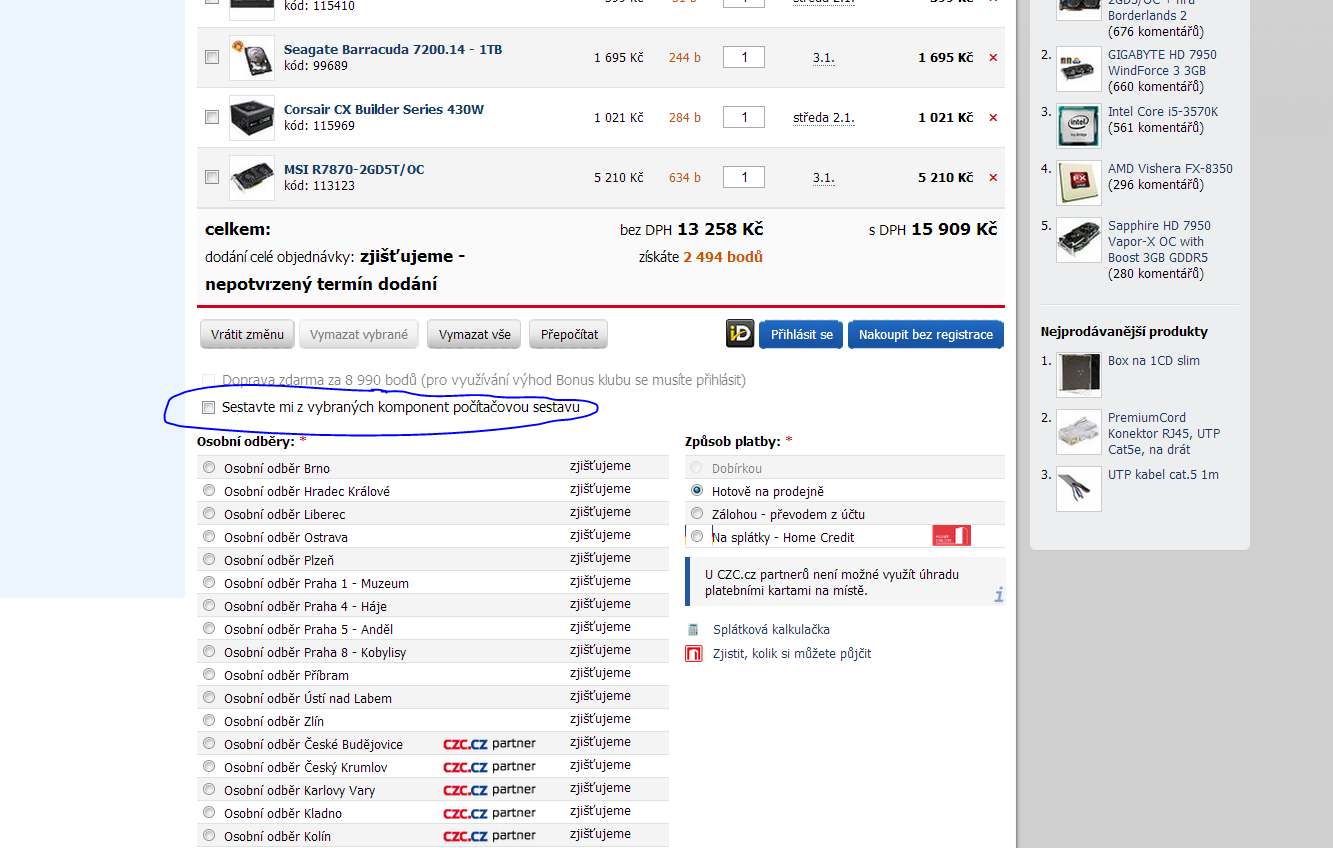Click the info icon in partner notice
Viewport: 1333px width, 848px height.
tap(998, 596)
